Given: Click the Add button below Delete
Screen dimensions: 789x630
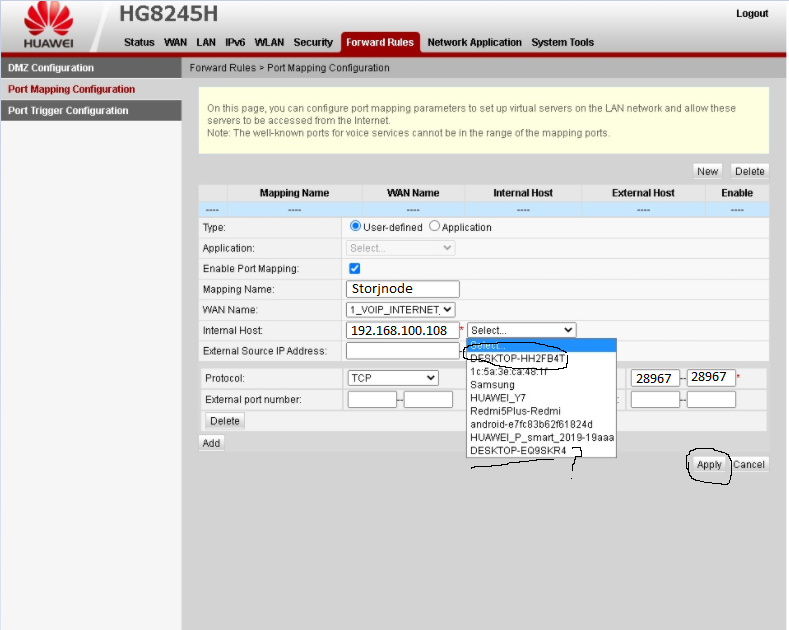Looking at the screenshot, I should pos(211,443).
